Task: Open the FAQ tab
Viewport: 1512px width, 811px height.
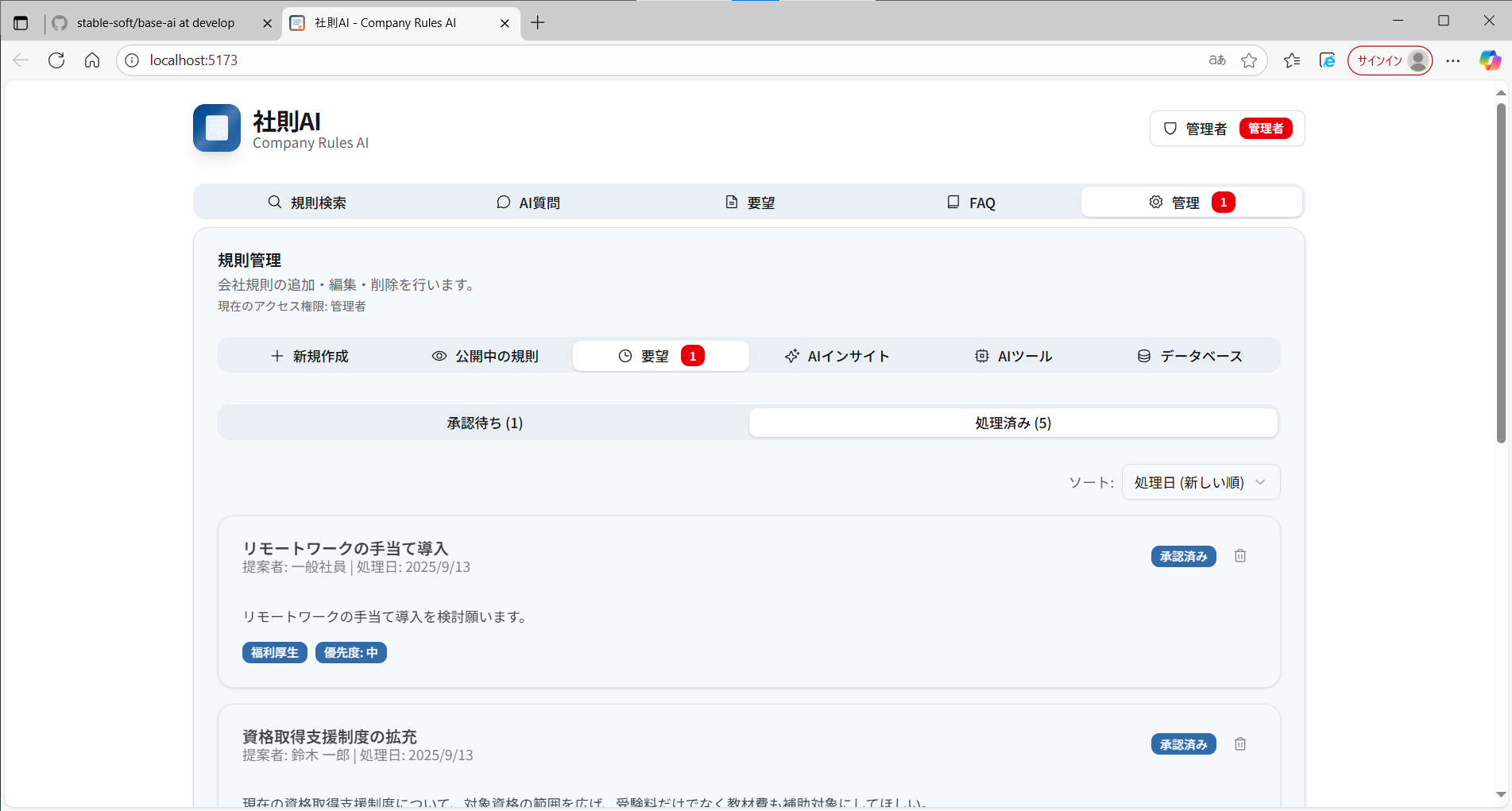Action: [x=971, y=203]
